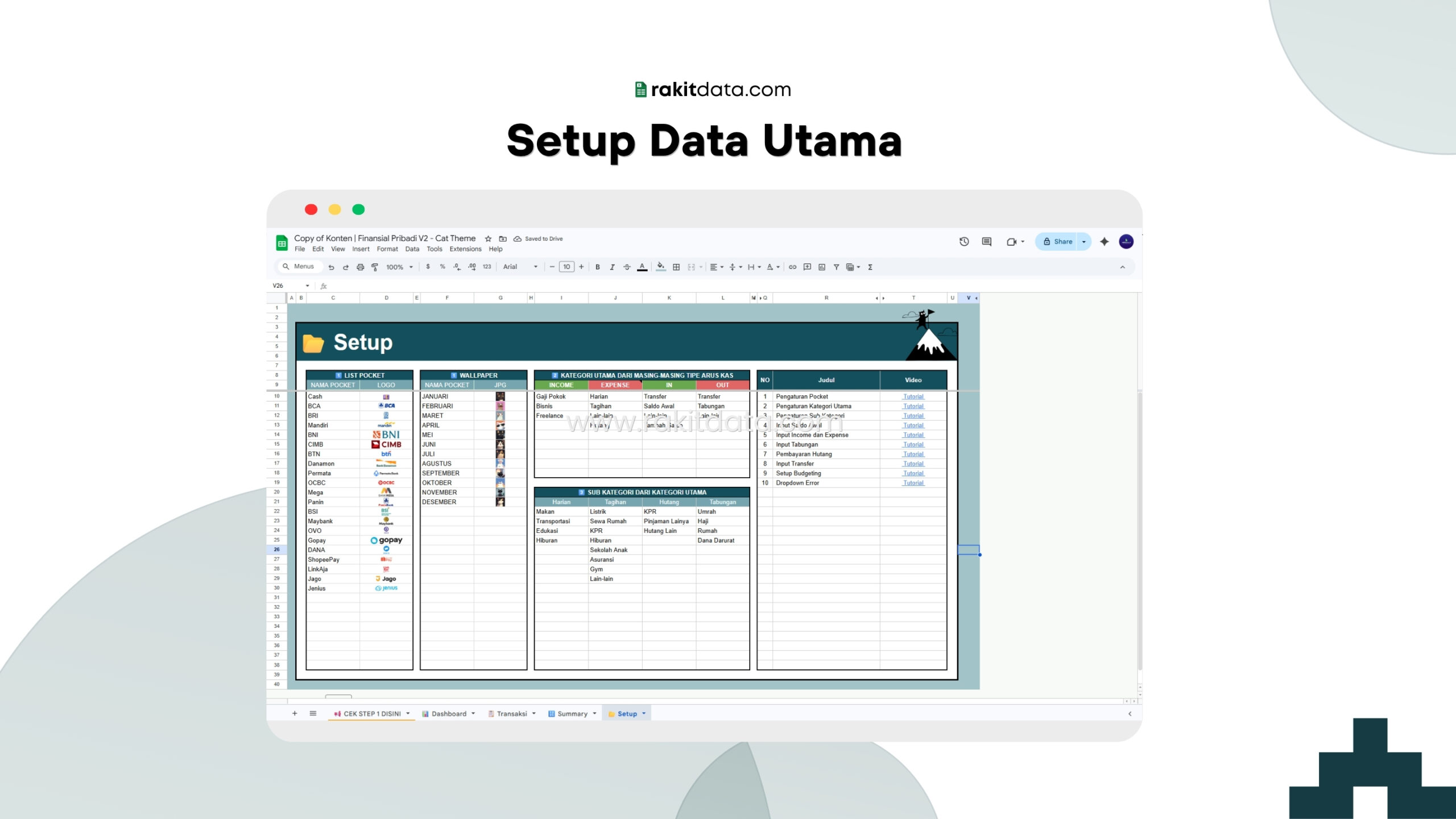1456x819 pixels.
Task: Open the vertical align dropdown
Action: point(735,267)
